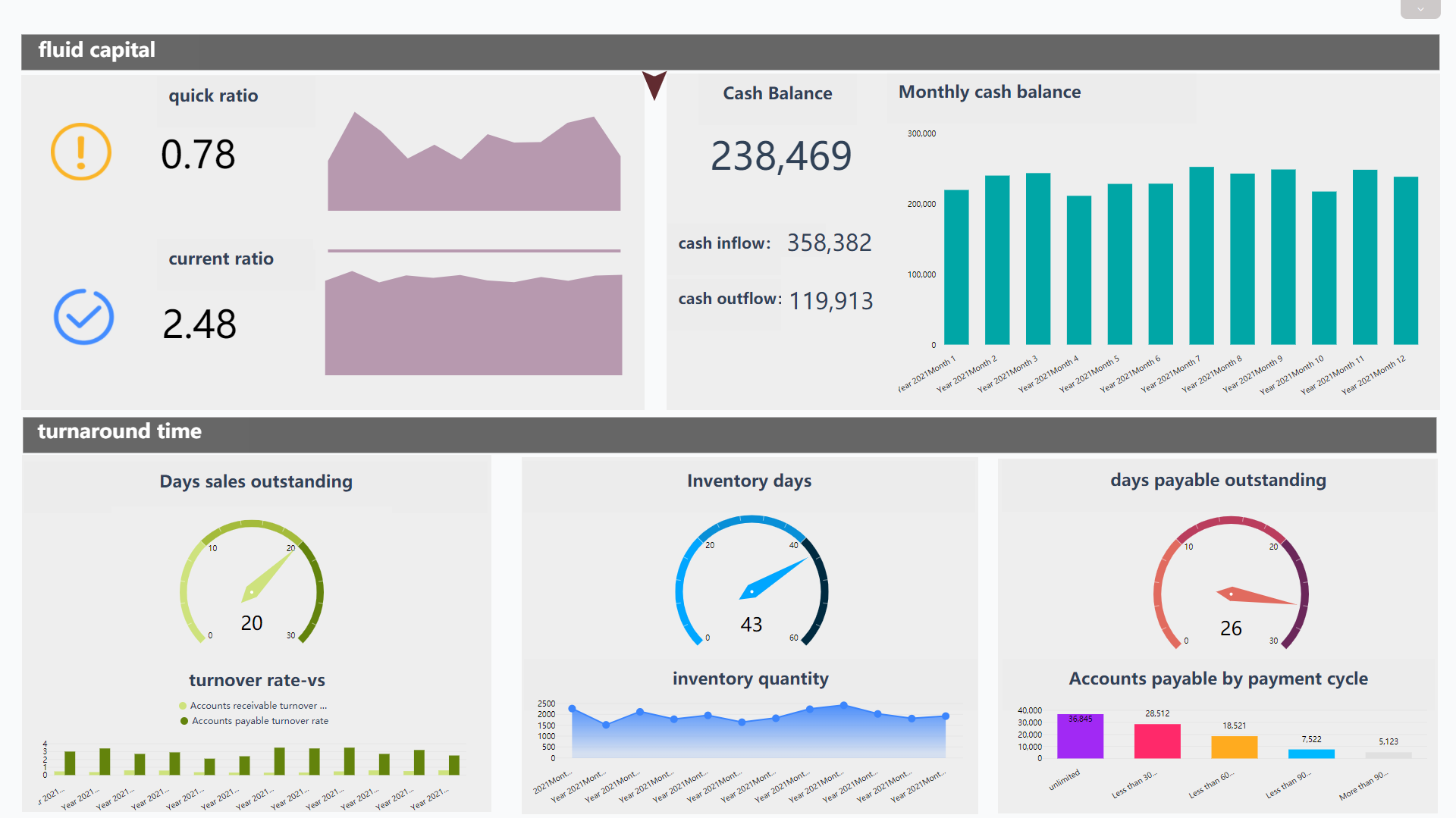Click the Month 4 cash balance bar
1456x818 pixels.
(1079, 270)
